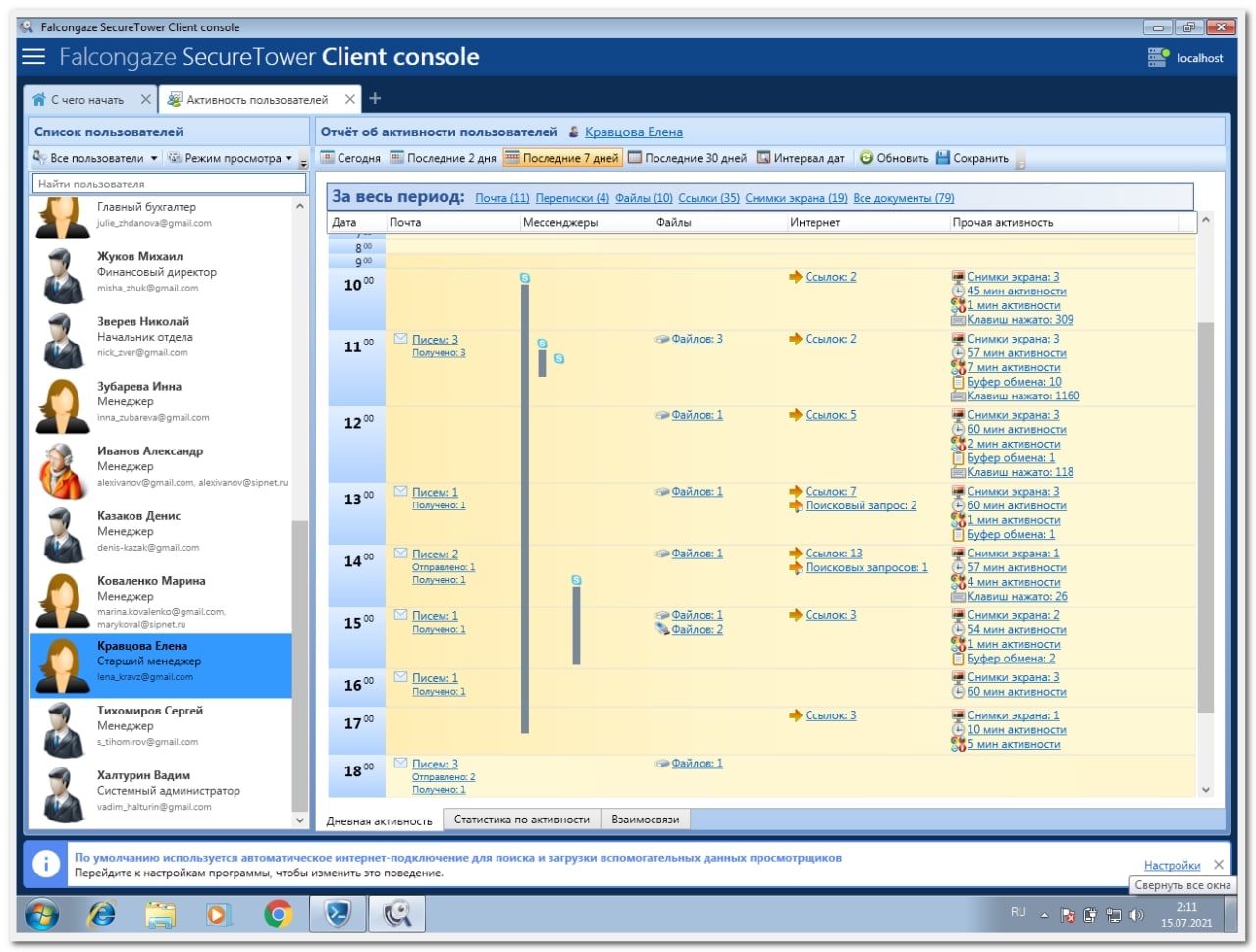Select 'Сегодня' period button
The image size is (1256, 952).
(351, 158)
